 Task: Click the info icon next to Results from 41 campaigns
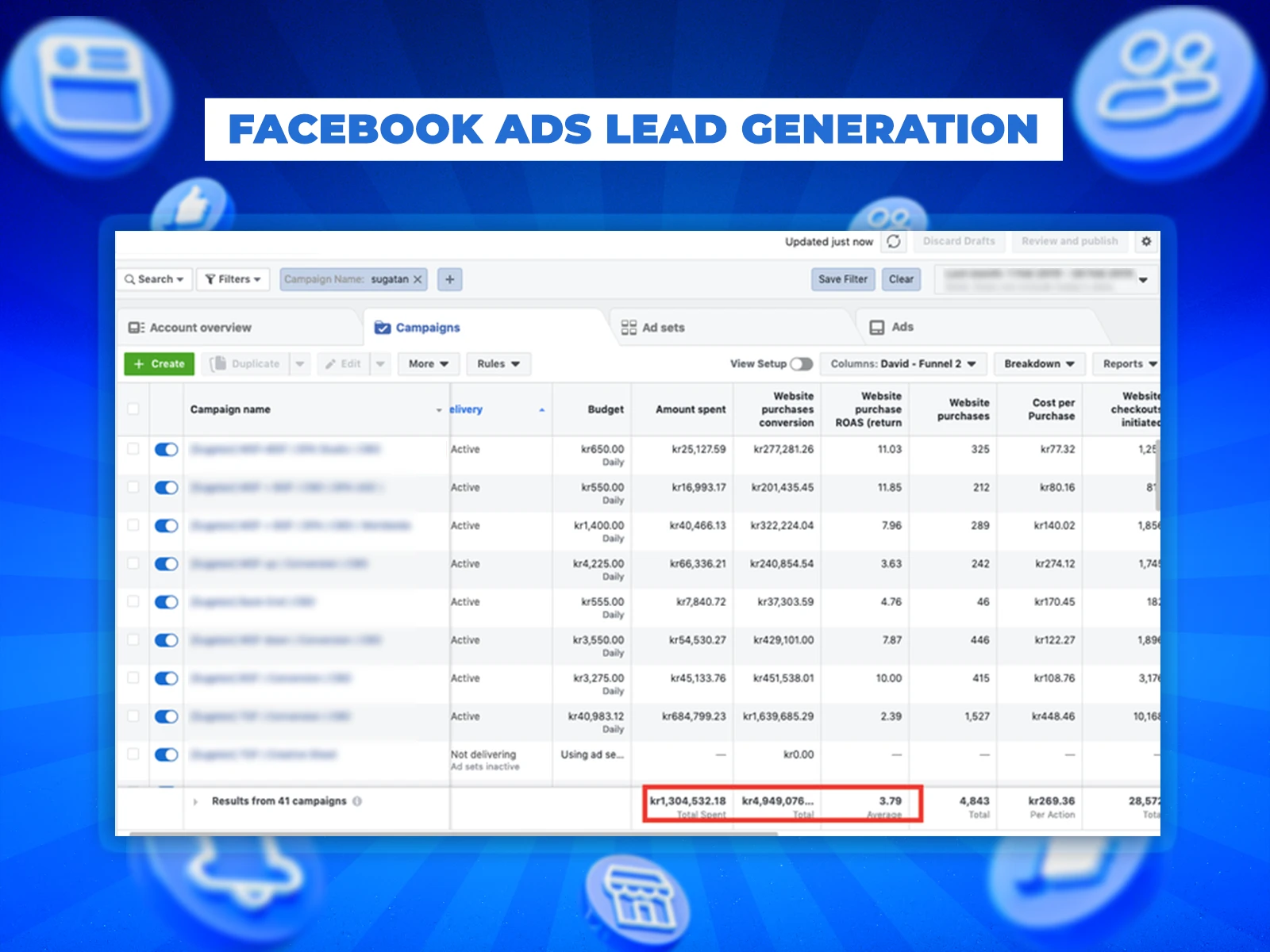point(357,801)
